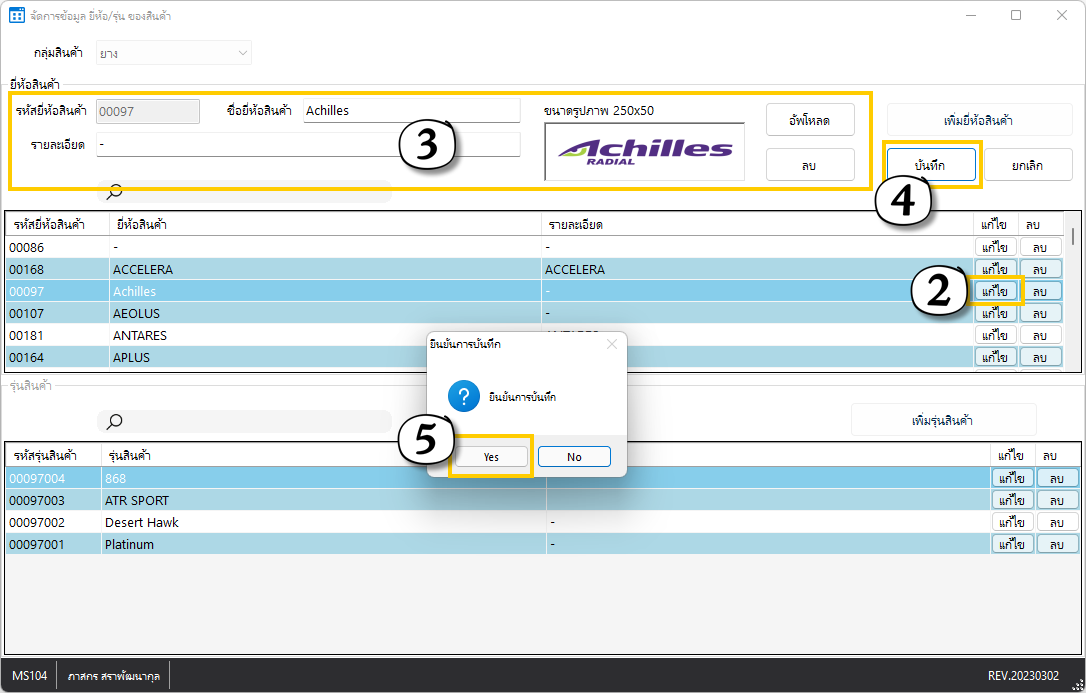This screenshot has width=1086, height=693.
Task: Open the product group dropdown
Action: pyautogui.click(x=173, y=53)
